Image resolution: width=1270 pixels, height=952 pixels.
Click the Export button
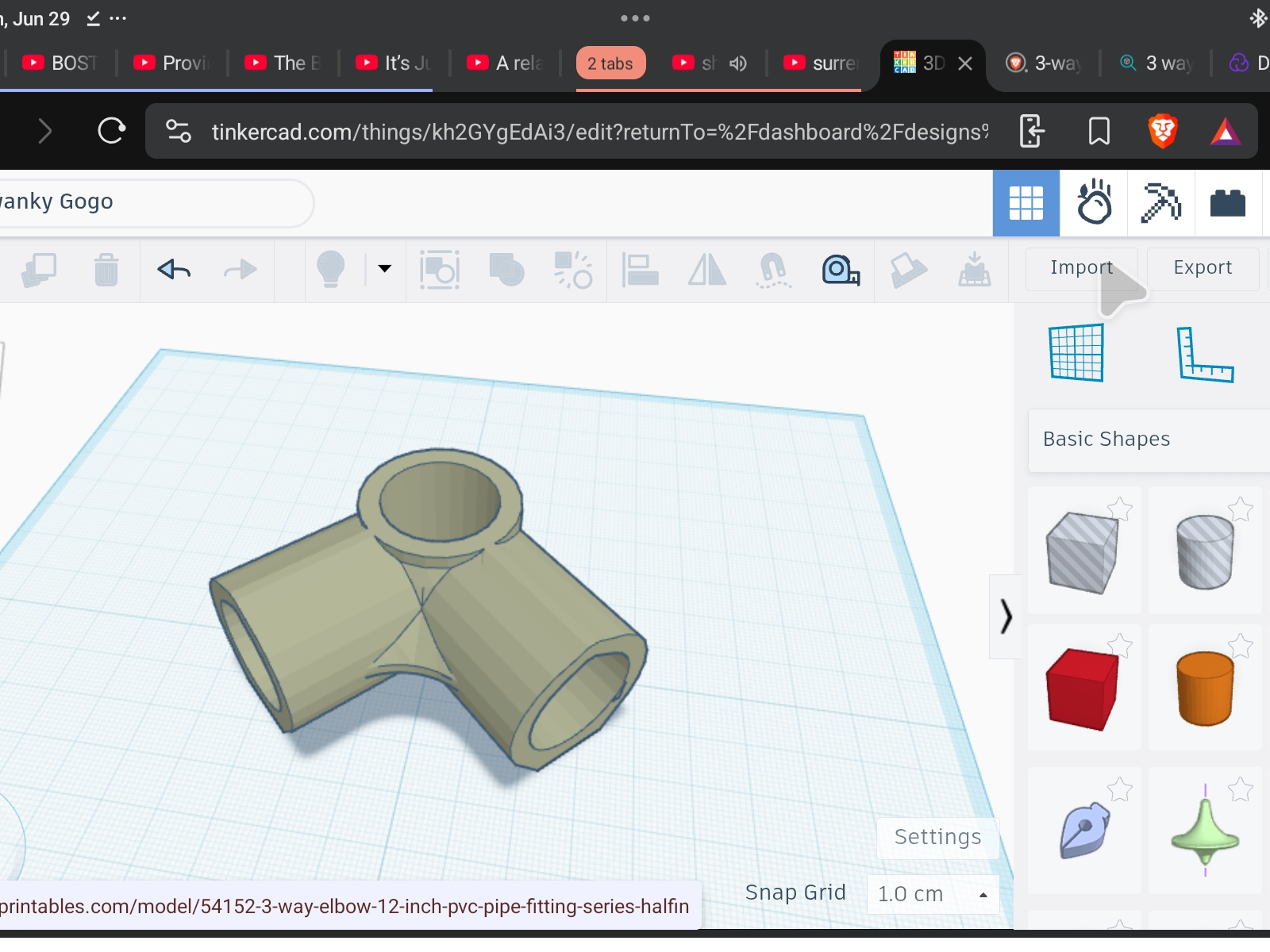tap(1203, 268)
